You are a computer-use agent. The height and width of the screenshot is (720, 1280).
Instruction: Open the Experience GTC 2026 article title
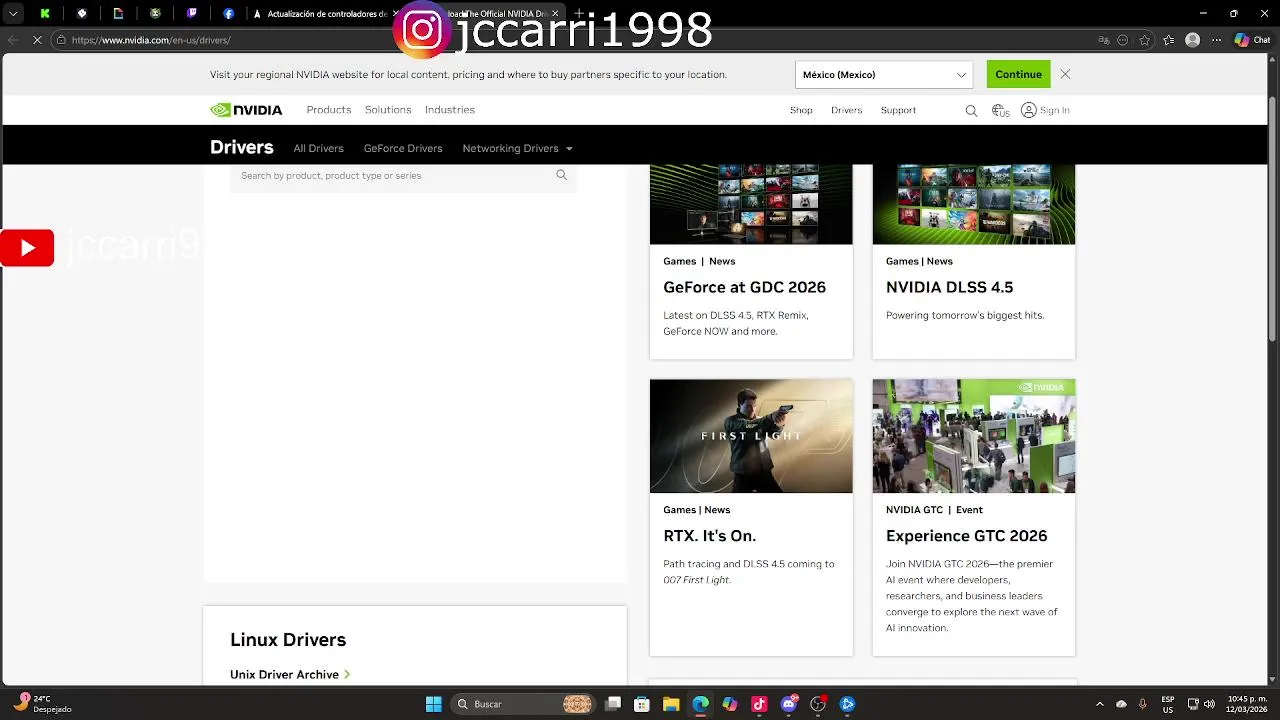[x=966, y=536]
